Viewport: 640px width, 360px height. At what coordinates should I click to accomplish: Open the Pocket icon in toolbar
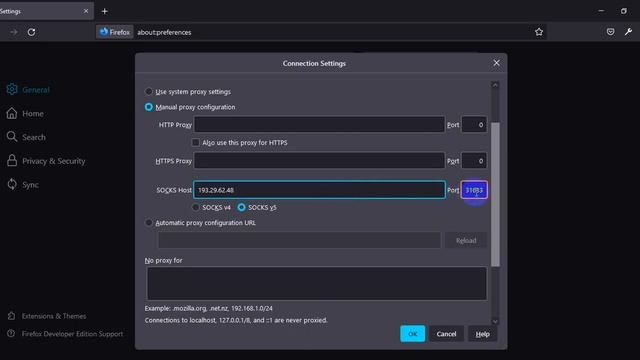coord(610,32)
